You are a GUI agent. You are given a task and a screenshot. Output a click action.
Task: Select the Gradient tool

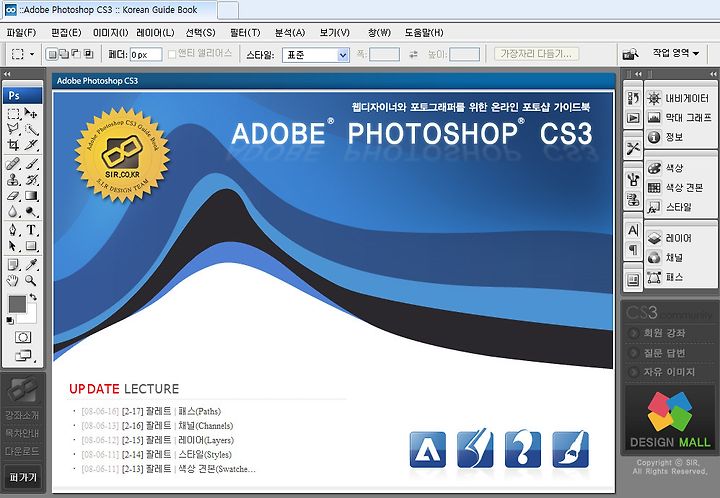[x=31, y=196]
